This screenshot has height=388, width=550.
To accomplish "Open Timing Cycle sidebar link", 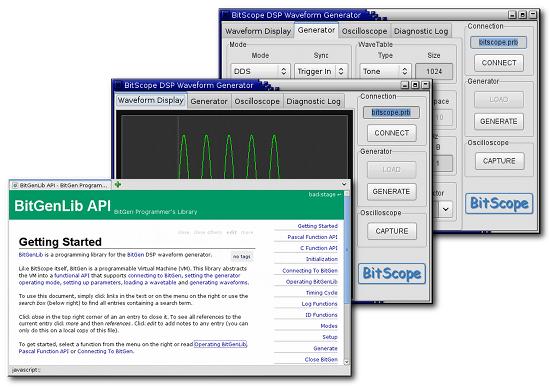I will 322,293.
